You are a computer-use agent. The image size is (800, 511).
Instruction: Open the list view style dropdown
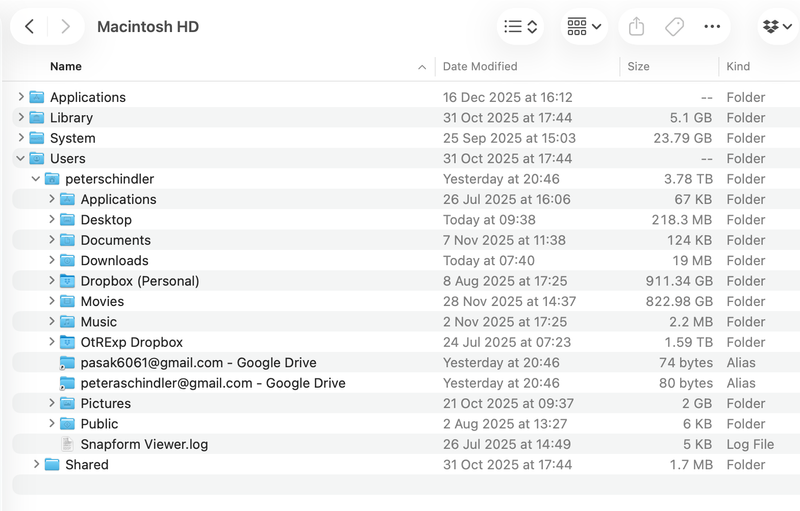point(521,27)
